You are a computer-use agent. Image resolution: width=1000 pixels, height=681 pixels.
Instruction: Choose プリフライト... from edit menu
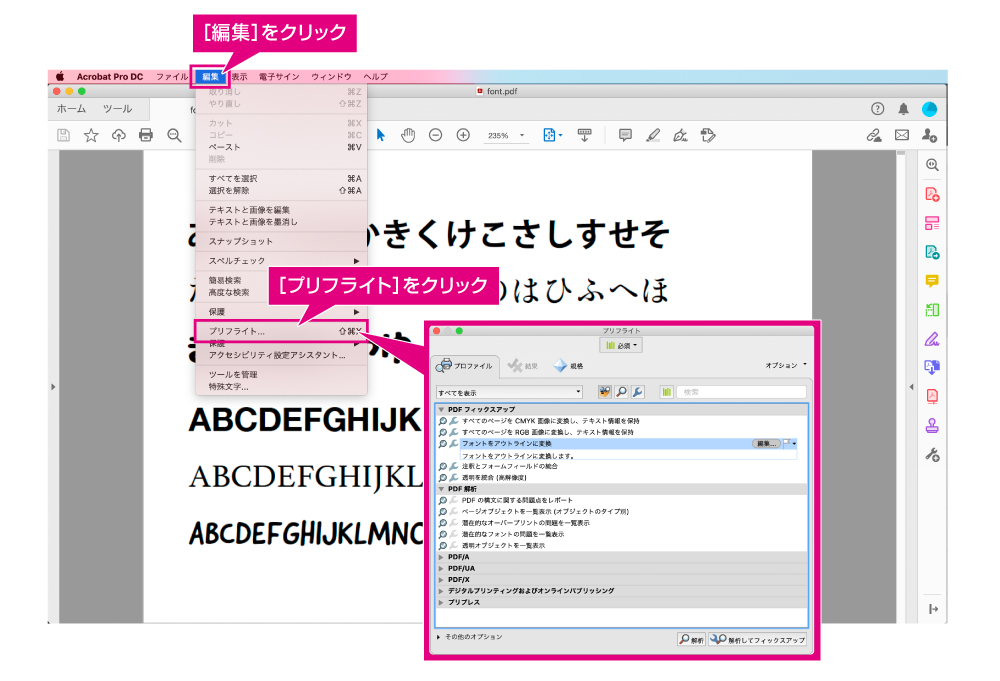(x=281, y=332)
